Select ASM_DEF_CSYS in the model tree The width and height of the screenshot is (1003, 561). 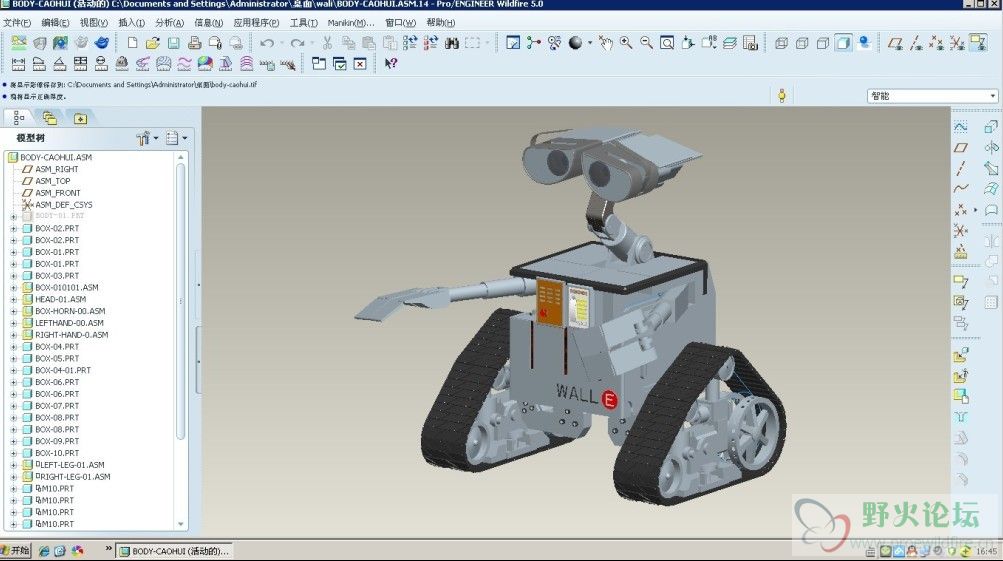click(x=63, y=205)
